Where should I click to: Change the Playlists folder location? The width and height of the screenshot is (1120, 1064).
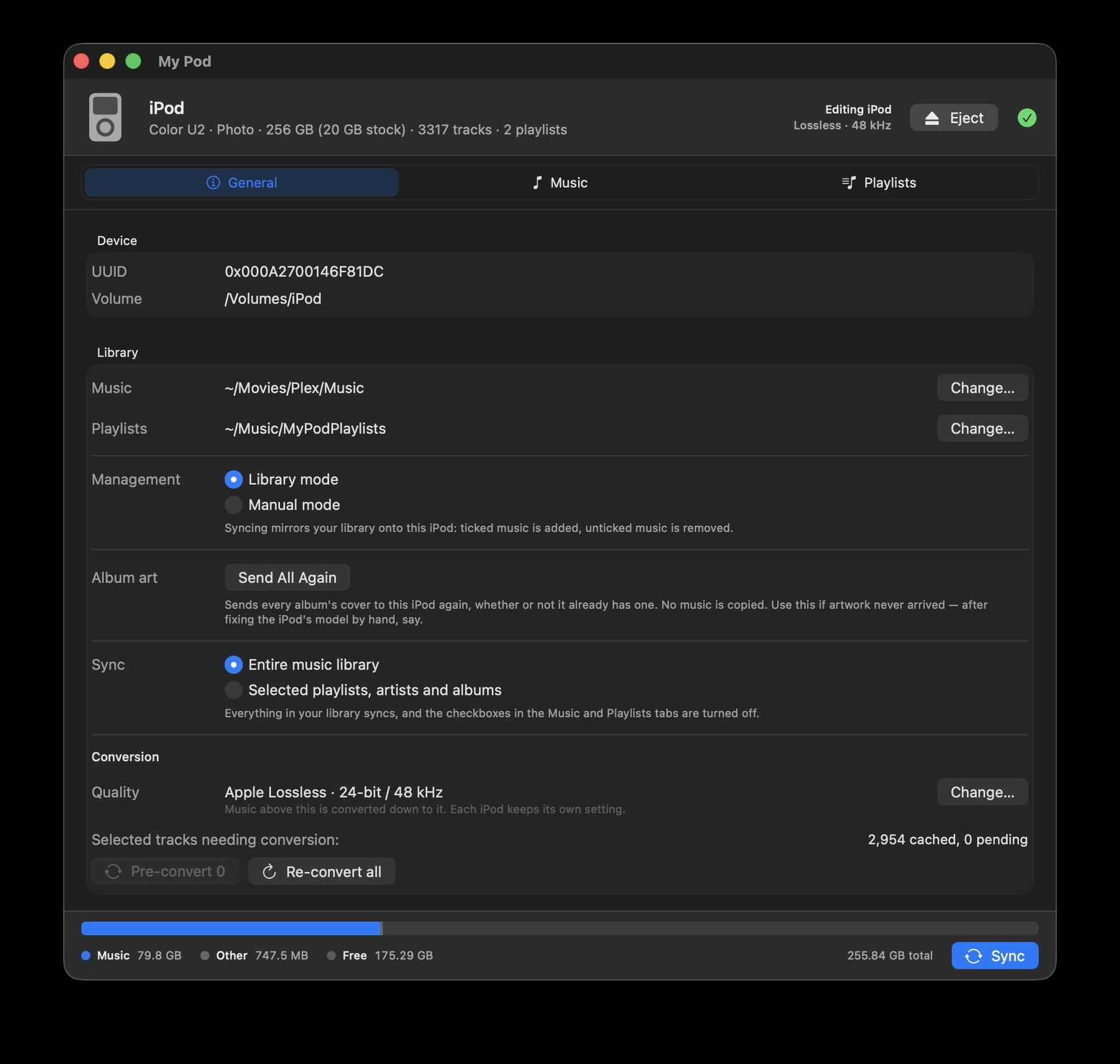[x=982, y=428]
